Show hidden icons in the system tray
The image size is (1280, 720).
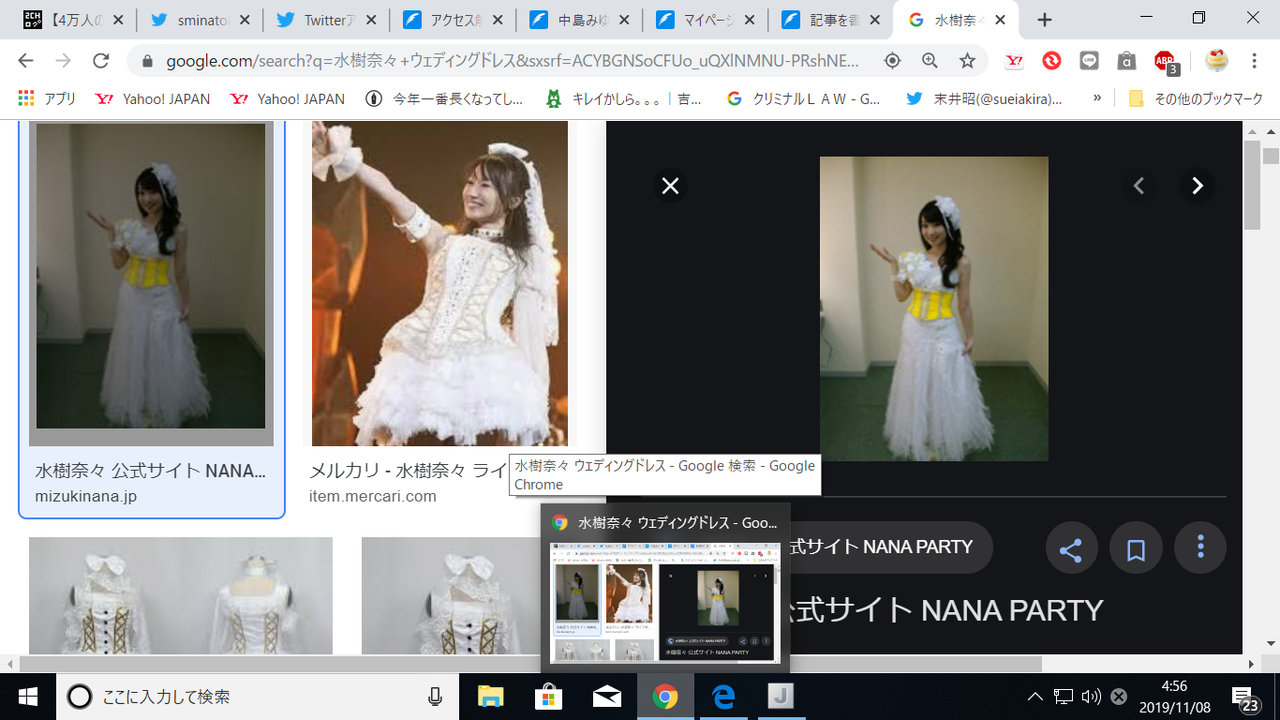tap(1035, 697)
